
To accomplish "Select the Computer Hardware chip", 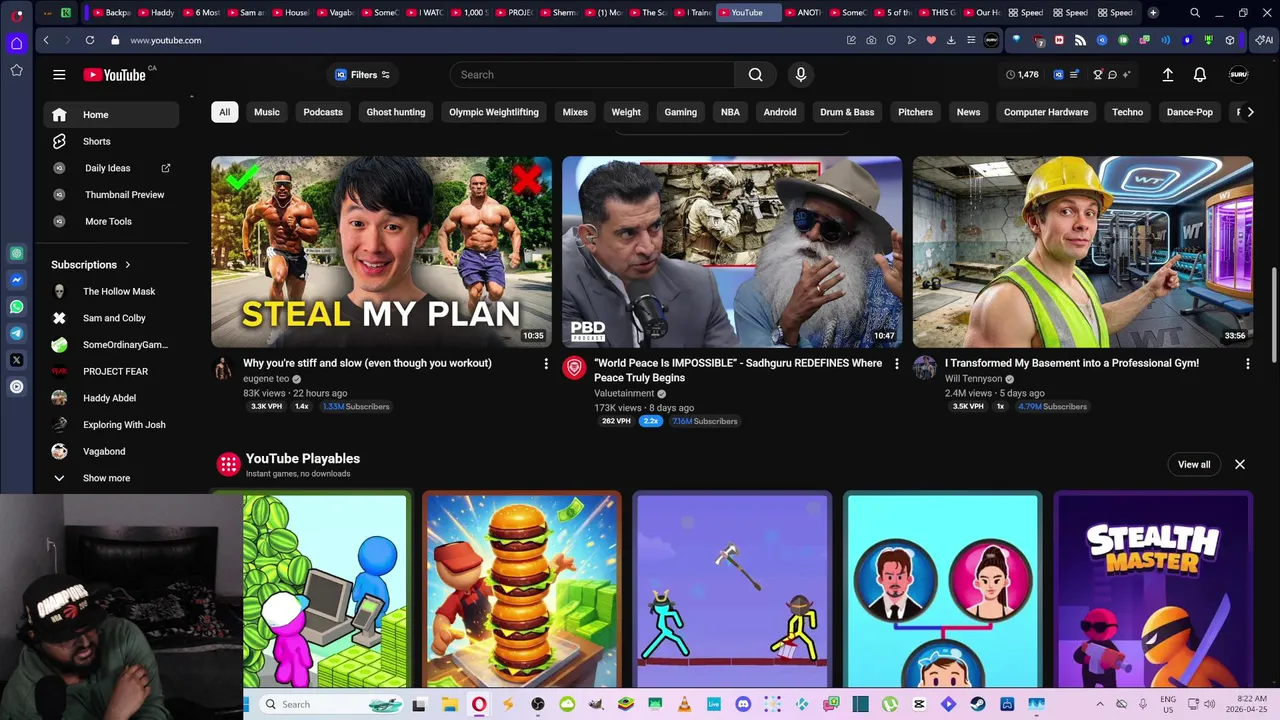I will pos(1046,112).
